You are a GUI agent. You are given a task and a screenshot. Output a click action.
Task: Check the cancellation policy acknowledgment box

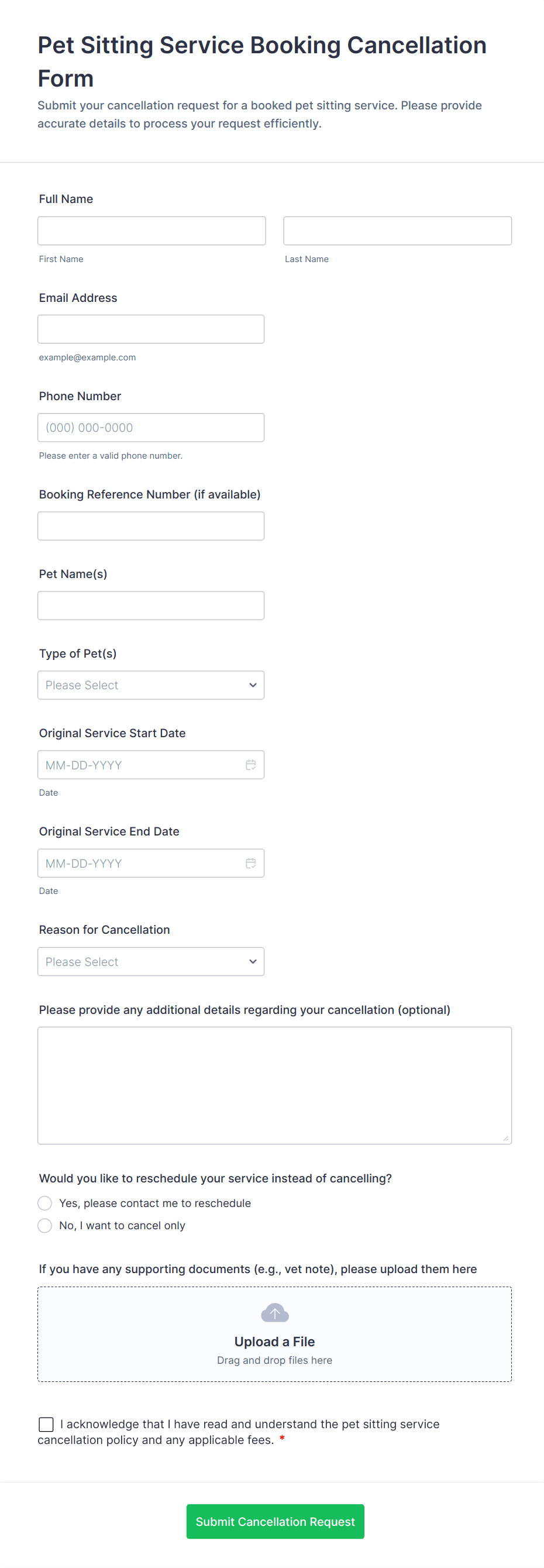[46, 1423]
